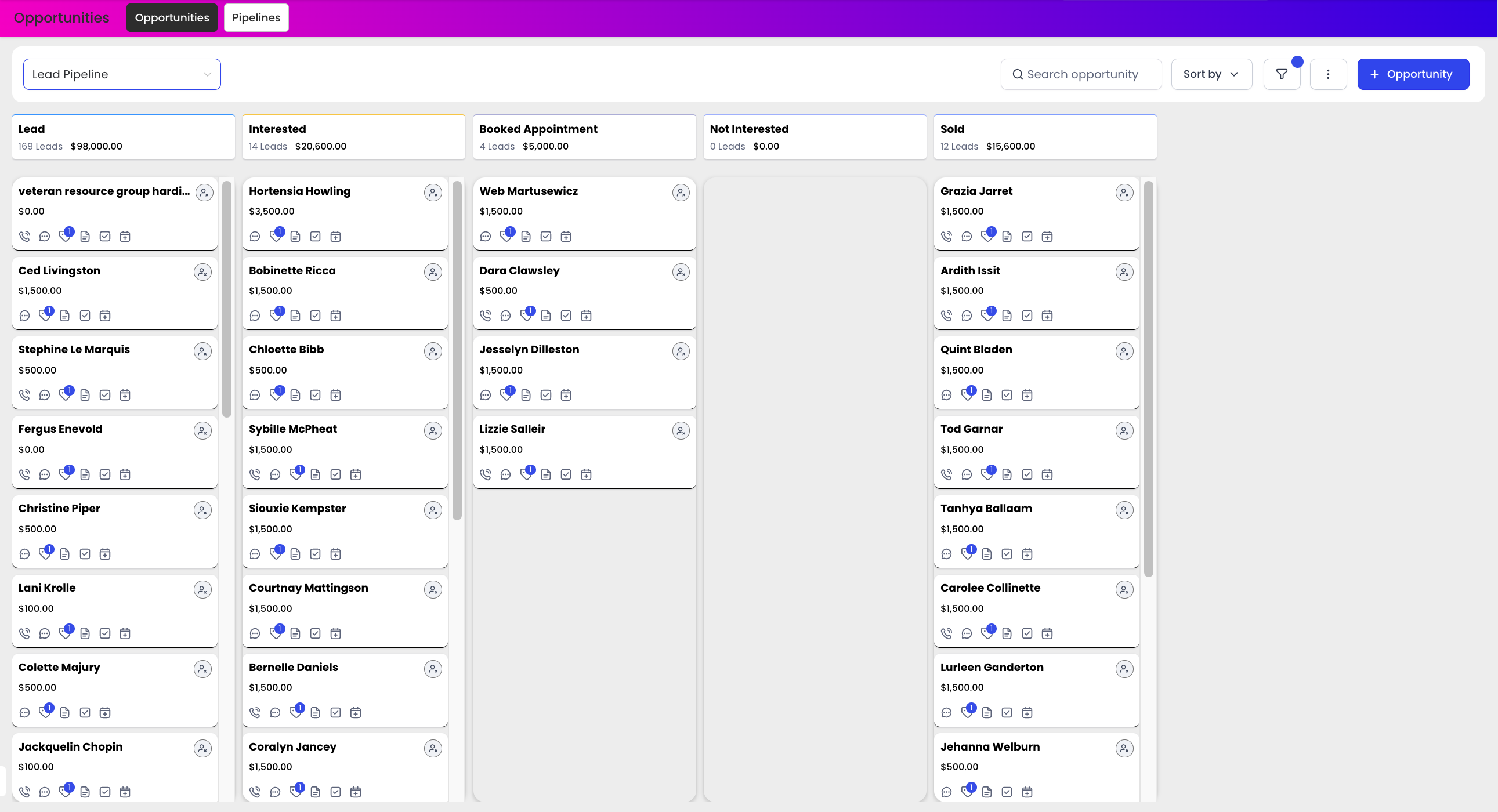Click the calendar icon on Tanhya Ballaam's card

(1027, 553)
